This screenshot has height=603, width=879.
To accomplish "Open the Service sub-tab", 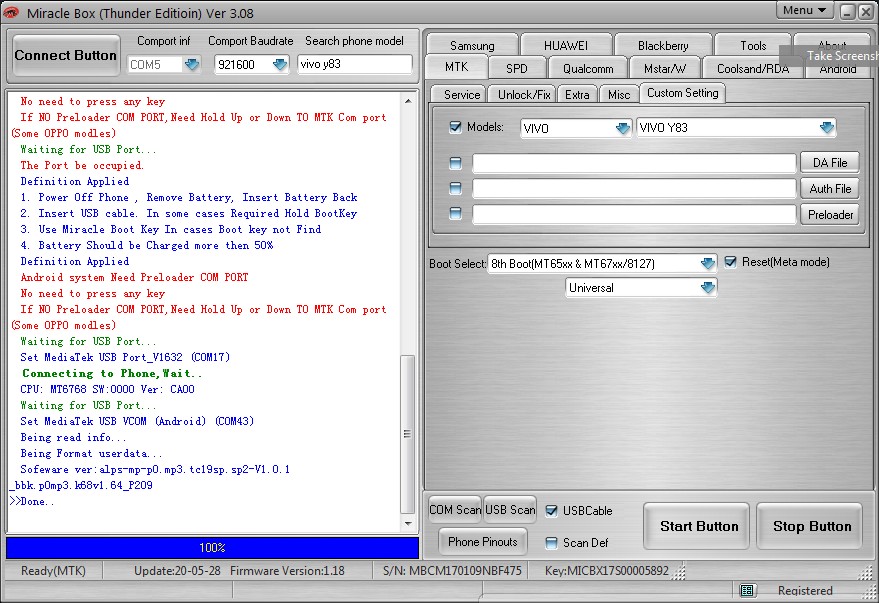I will point(462,94).
